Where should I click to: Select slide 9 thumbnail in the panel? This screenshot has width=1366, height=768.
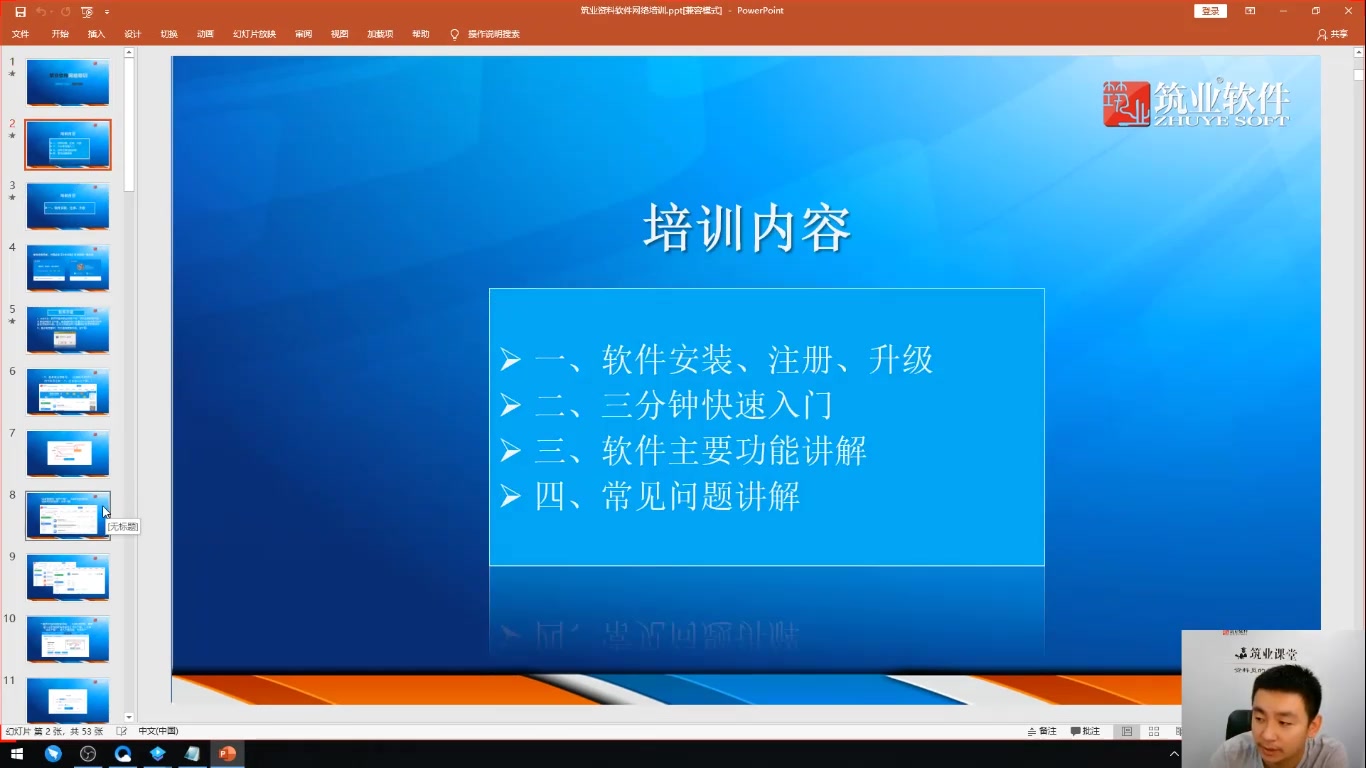point(68,578)
